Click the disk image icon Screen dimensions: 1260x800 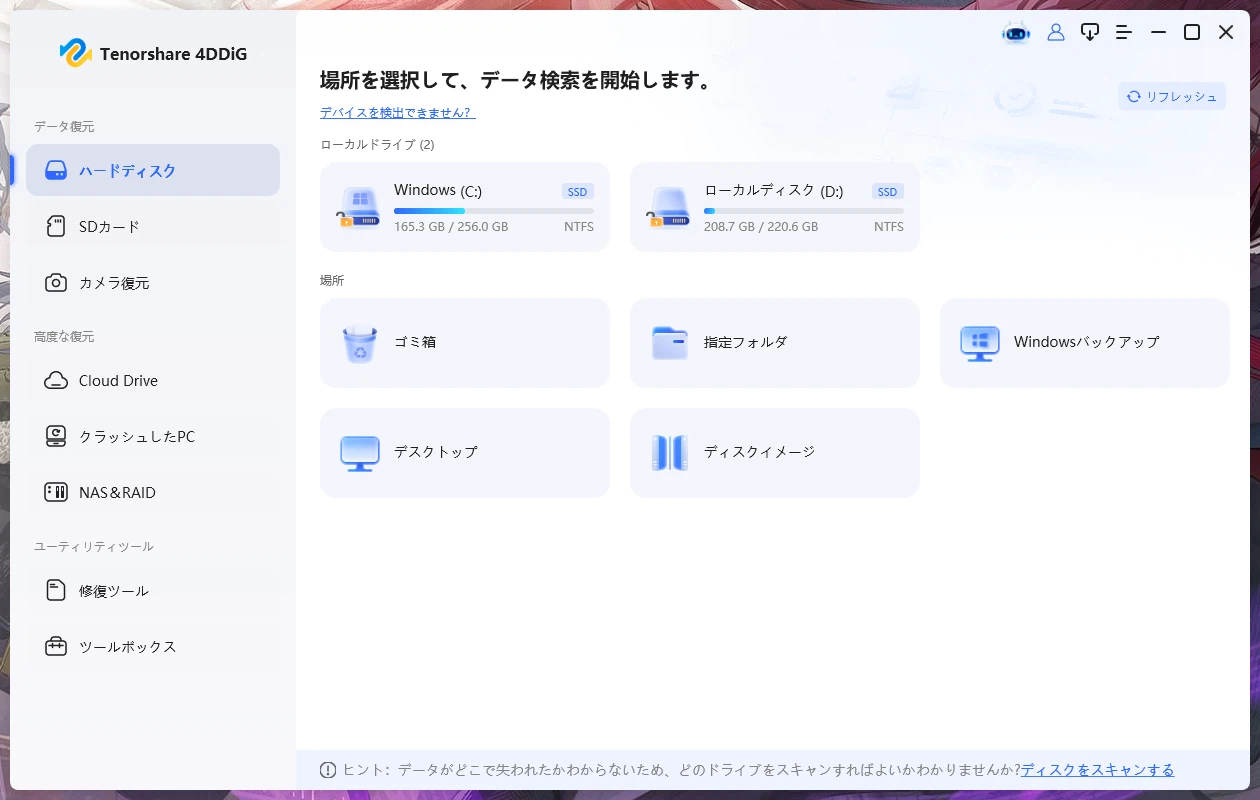pyautogui.click(x=669, y=453)
